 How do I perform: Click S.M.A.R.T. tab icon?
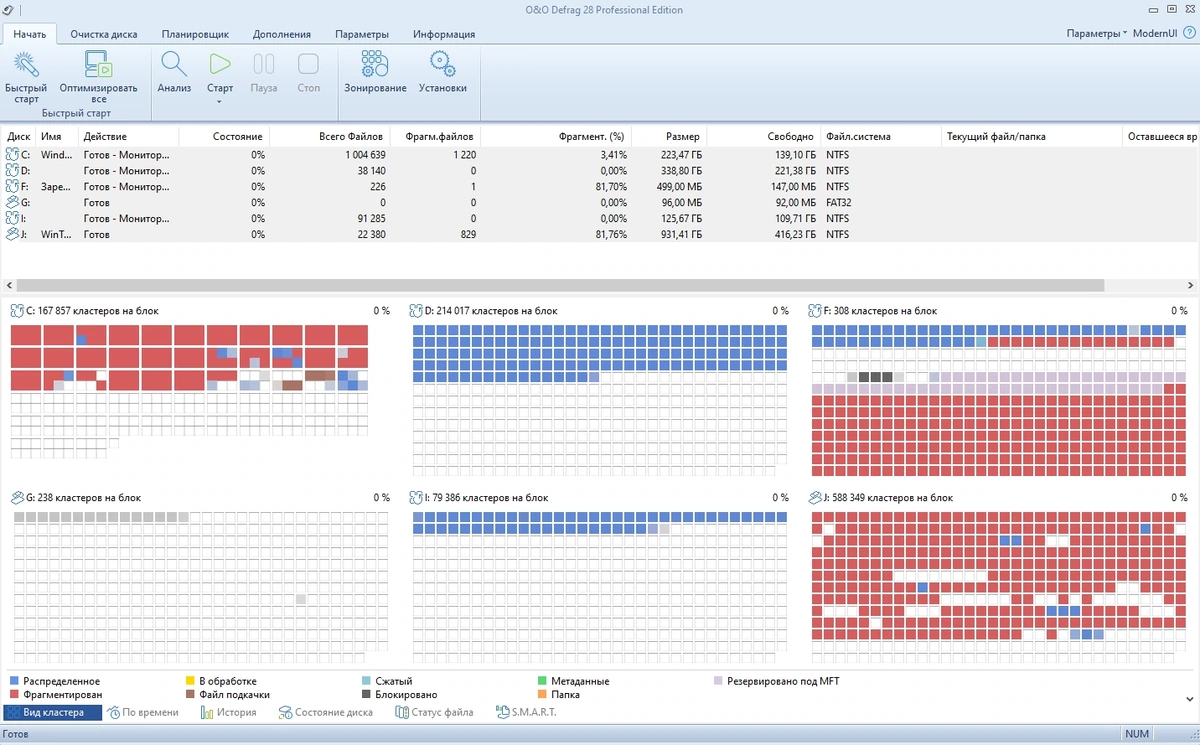(501, 712)
